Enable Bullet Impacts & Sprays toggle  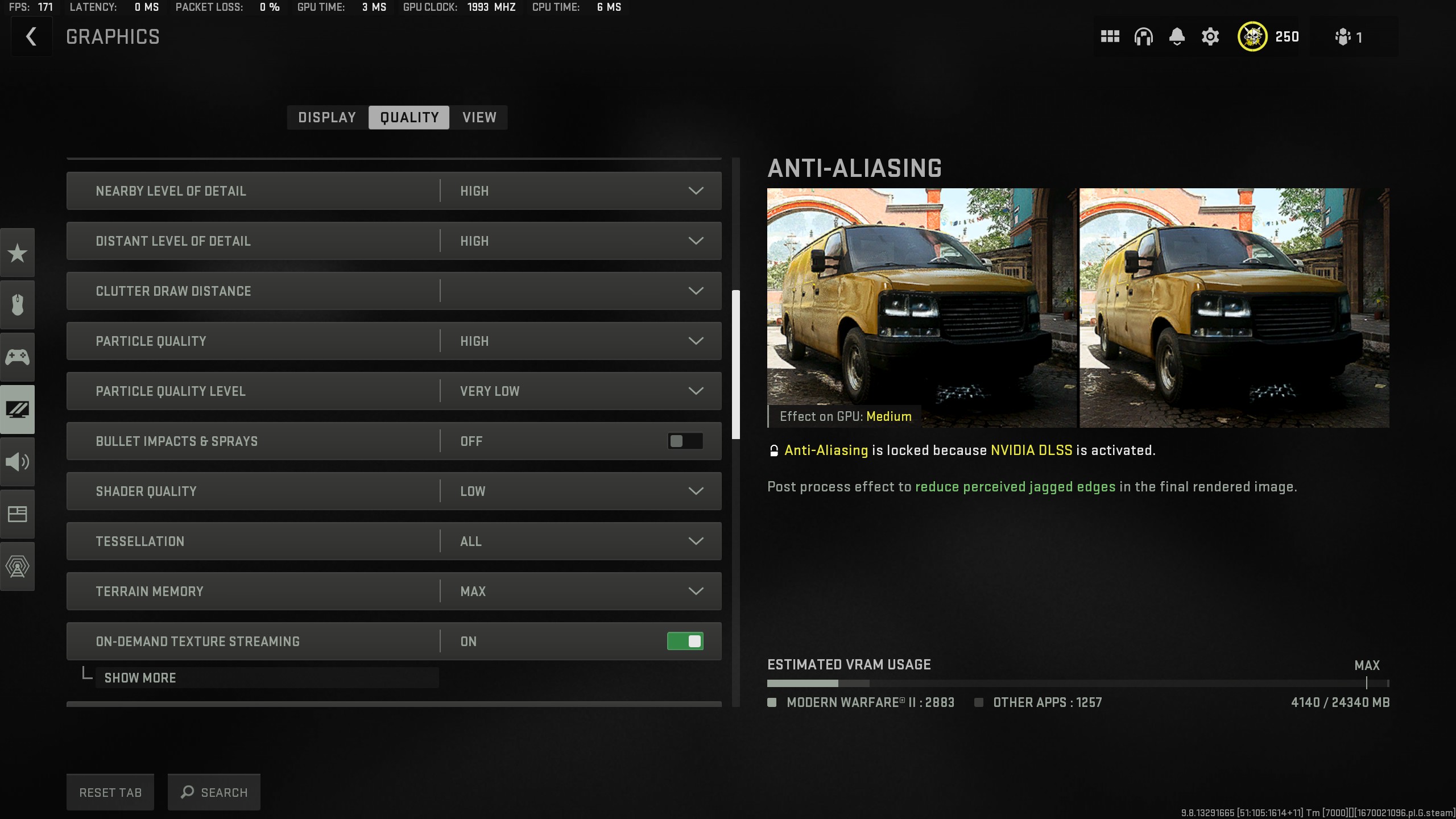pos(685,441)
